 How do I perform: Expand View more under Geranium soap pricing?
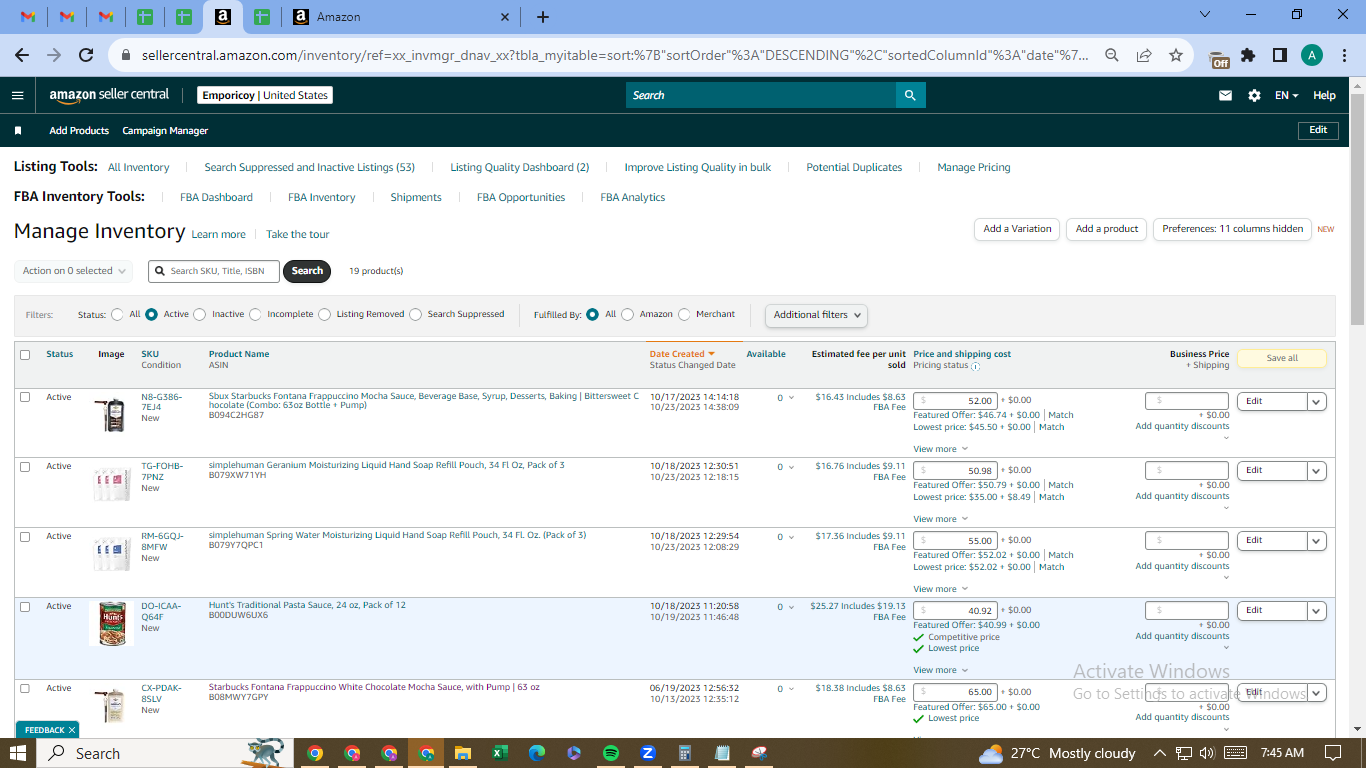coord(940,519)
